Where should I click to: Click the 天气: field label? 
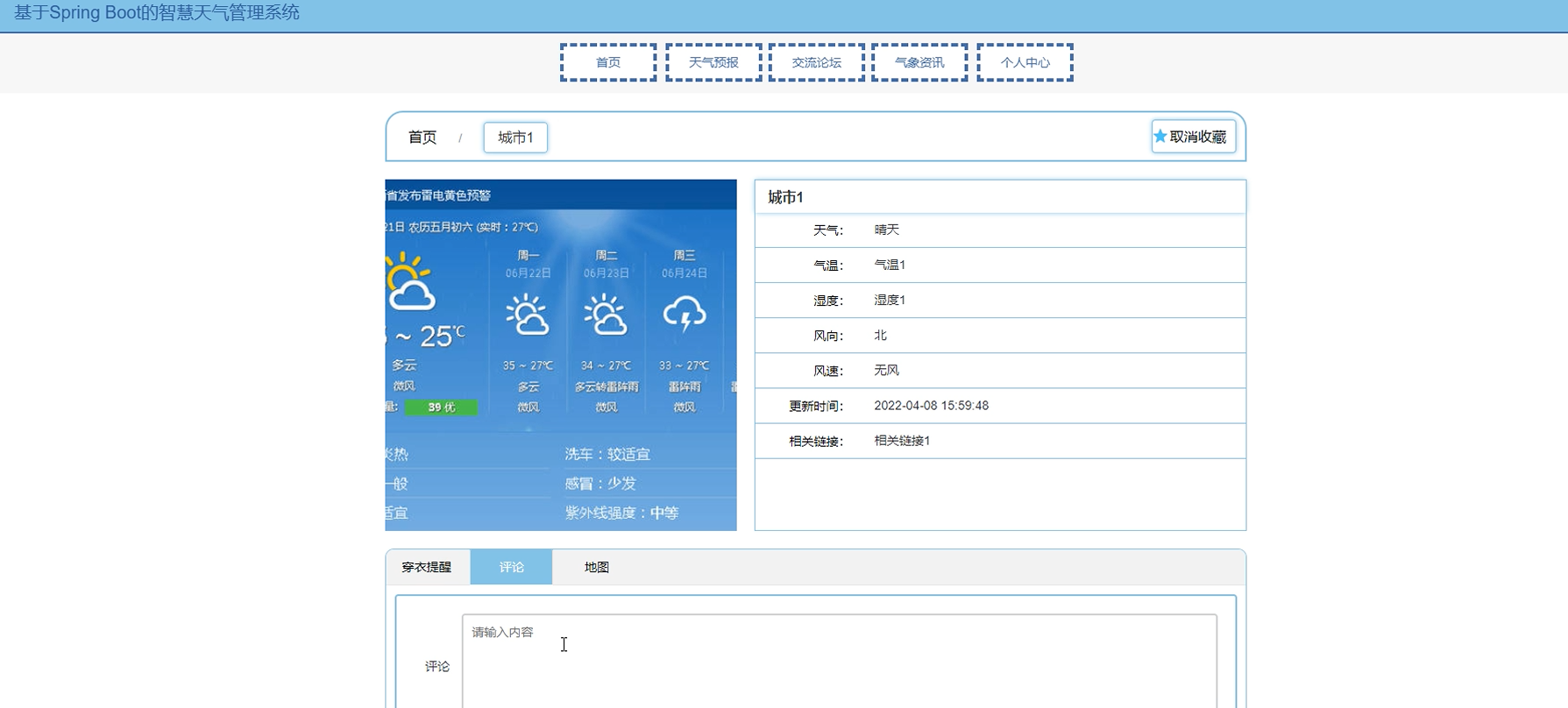click(828, 230)
